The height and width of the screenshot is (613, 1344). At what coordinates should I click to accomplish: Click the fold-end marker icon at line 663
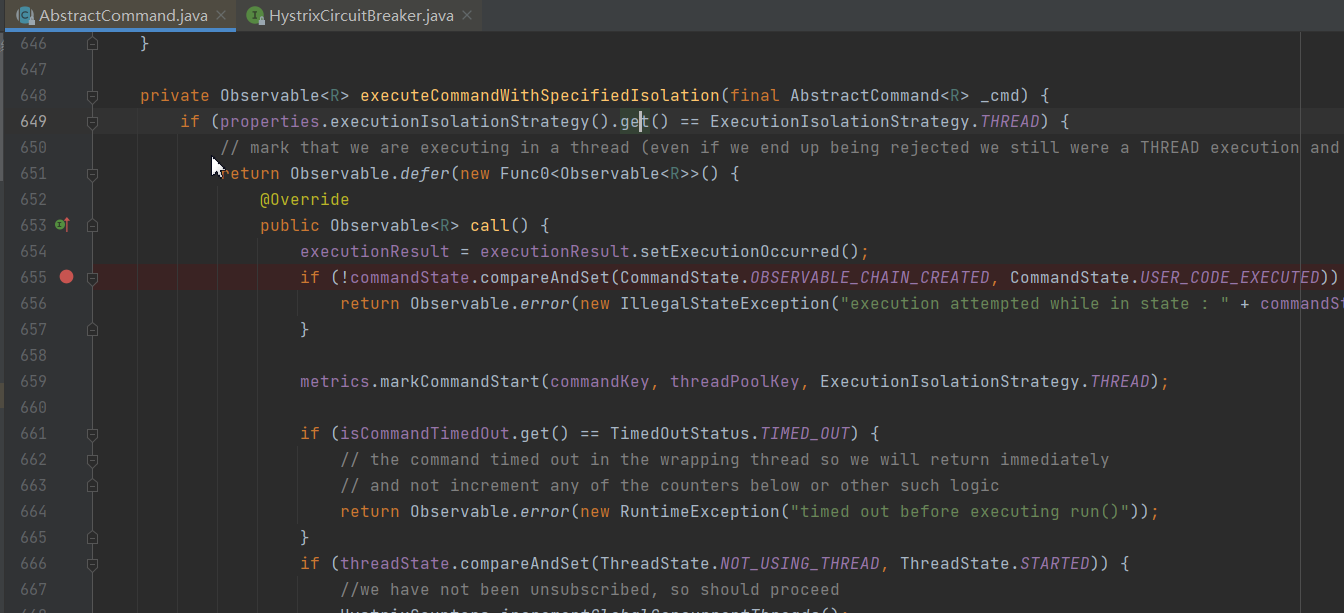92,485
